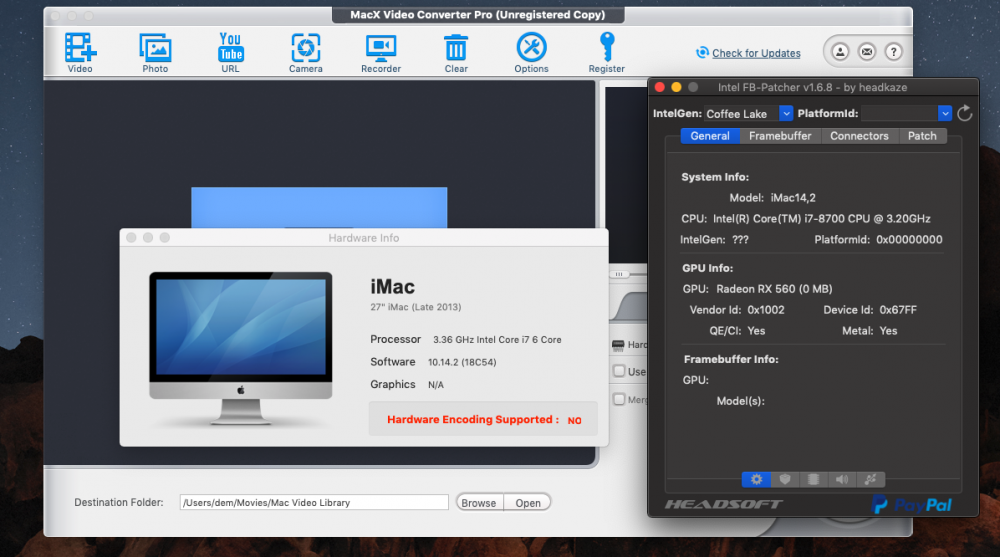Switch to the Connectors tab
The image size is (1000, 557).
[x=859, y=136]
